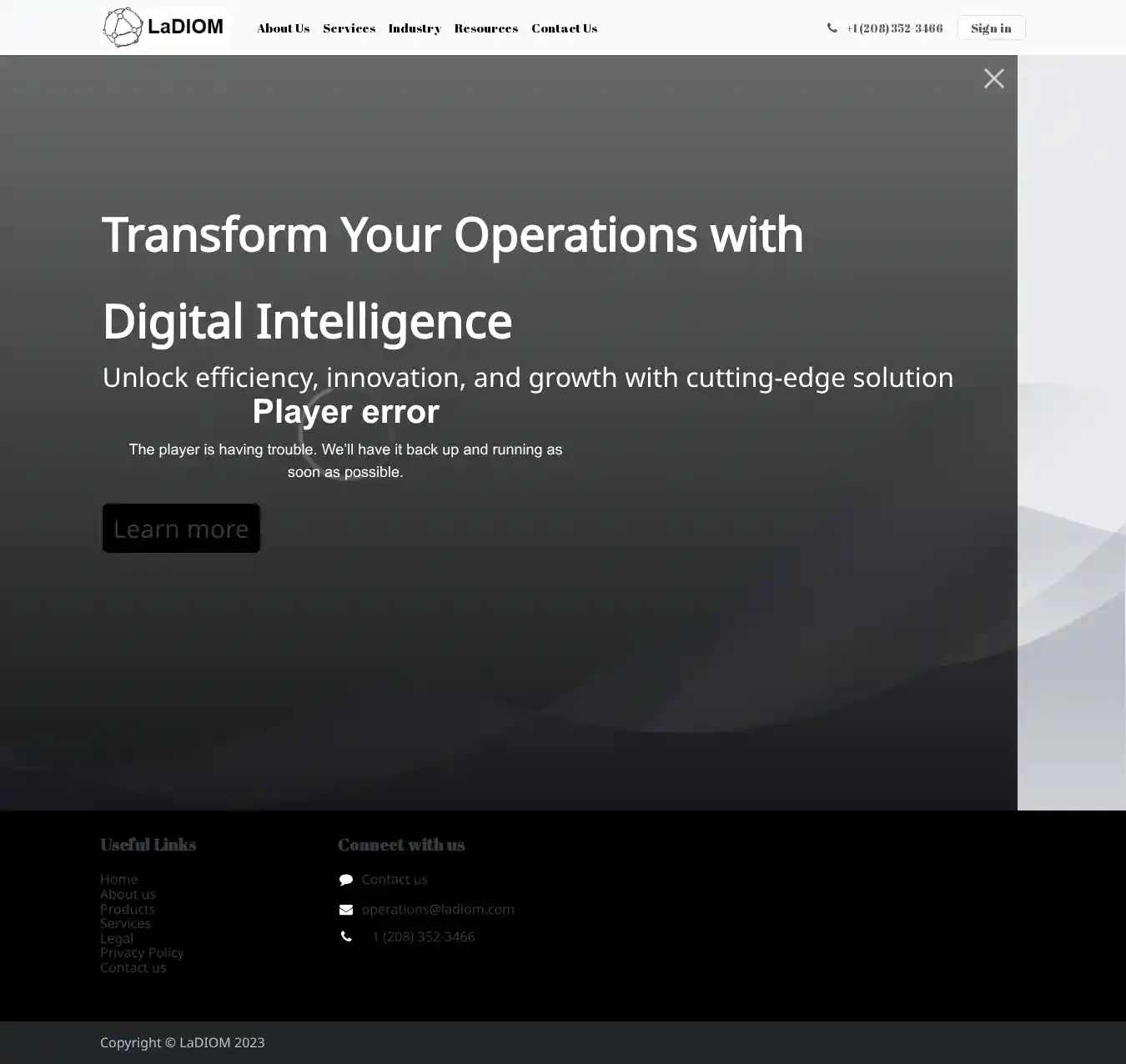The height and width of the screenshot is (1064, 1126).
Task: Open the Home footer link
Action: coord(118,879)
